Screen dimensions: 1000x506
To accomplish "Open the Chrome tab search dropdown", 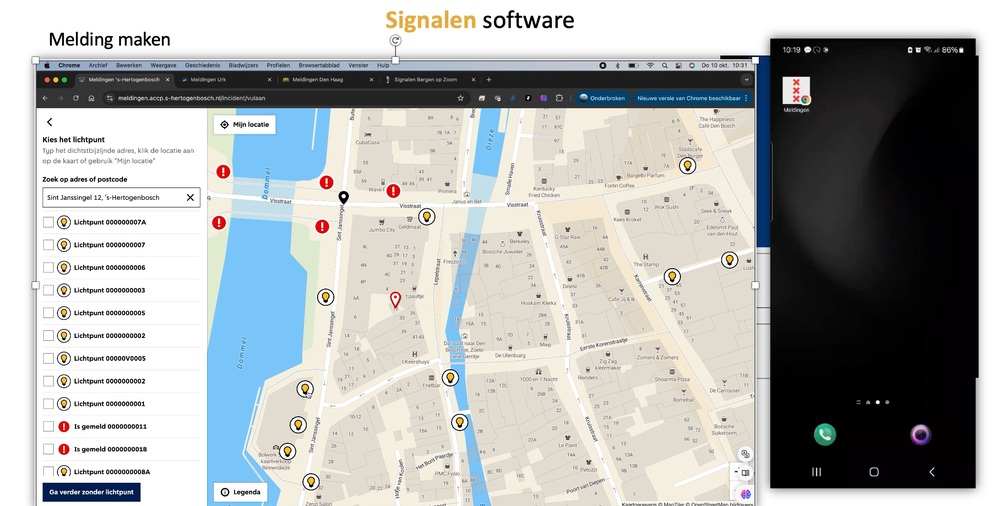I will coord(746,80).
